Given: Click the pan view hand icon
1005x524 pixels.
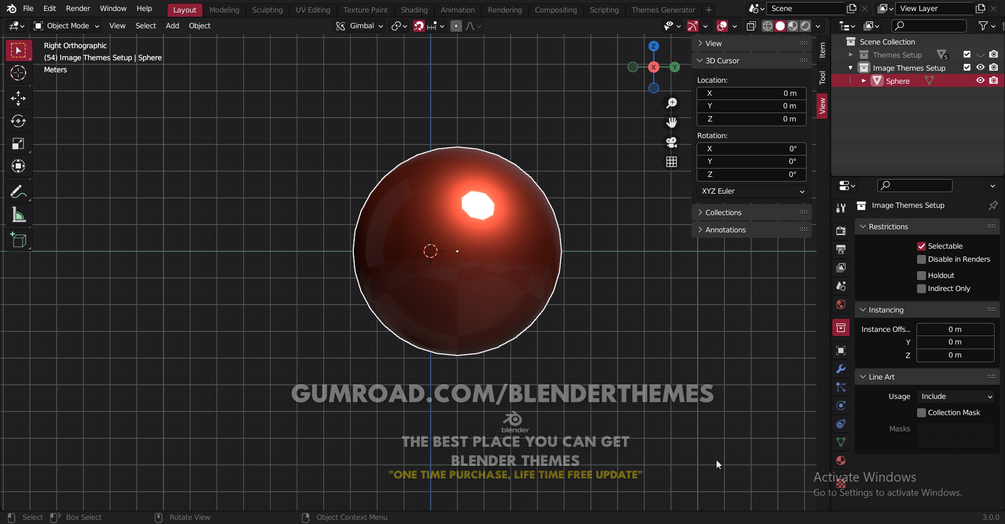Looking at the screenshot, I should point(671,122).
